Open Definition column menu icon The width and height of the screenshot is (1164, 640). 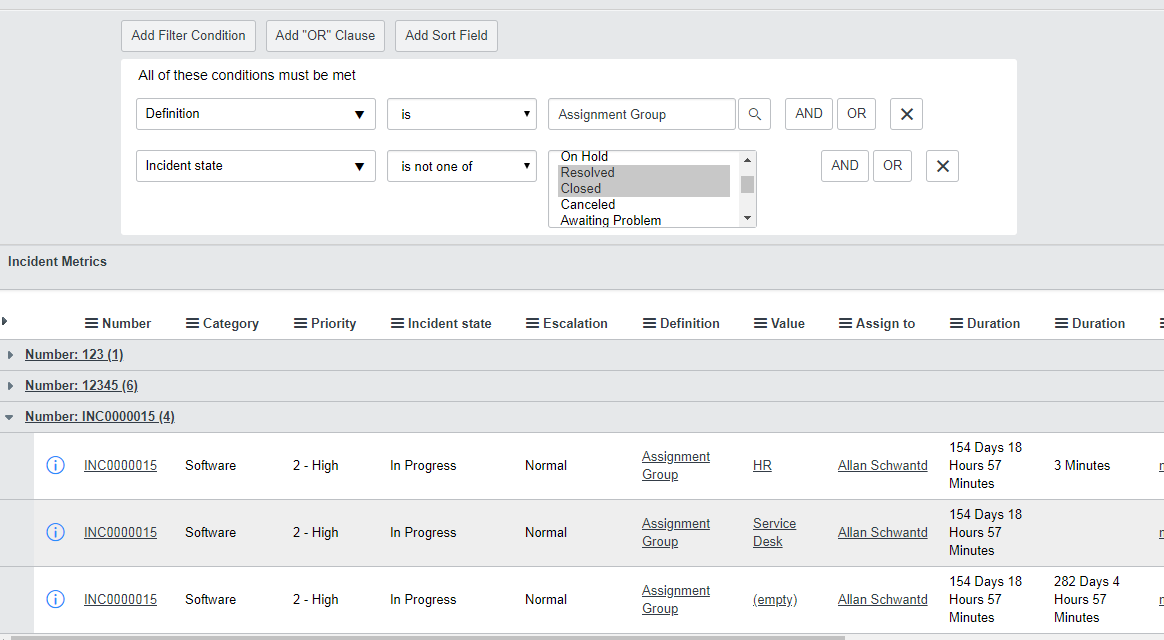pos(650,324)
